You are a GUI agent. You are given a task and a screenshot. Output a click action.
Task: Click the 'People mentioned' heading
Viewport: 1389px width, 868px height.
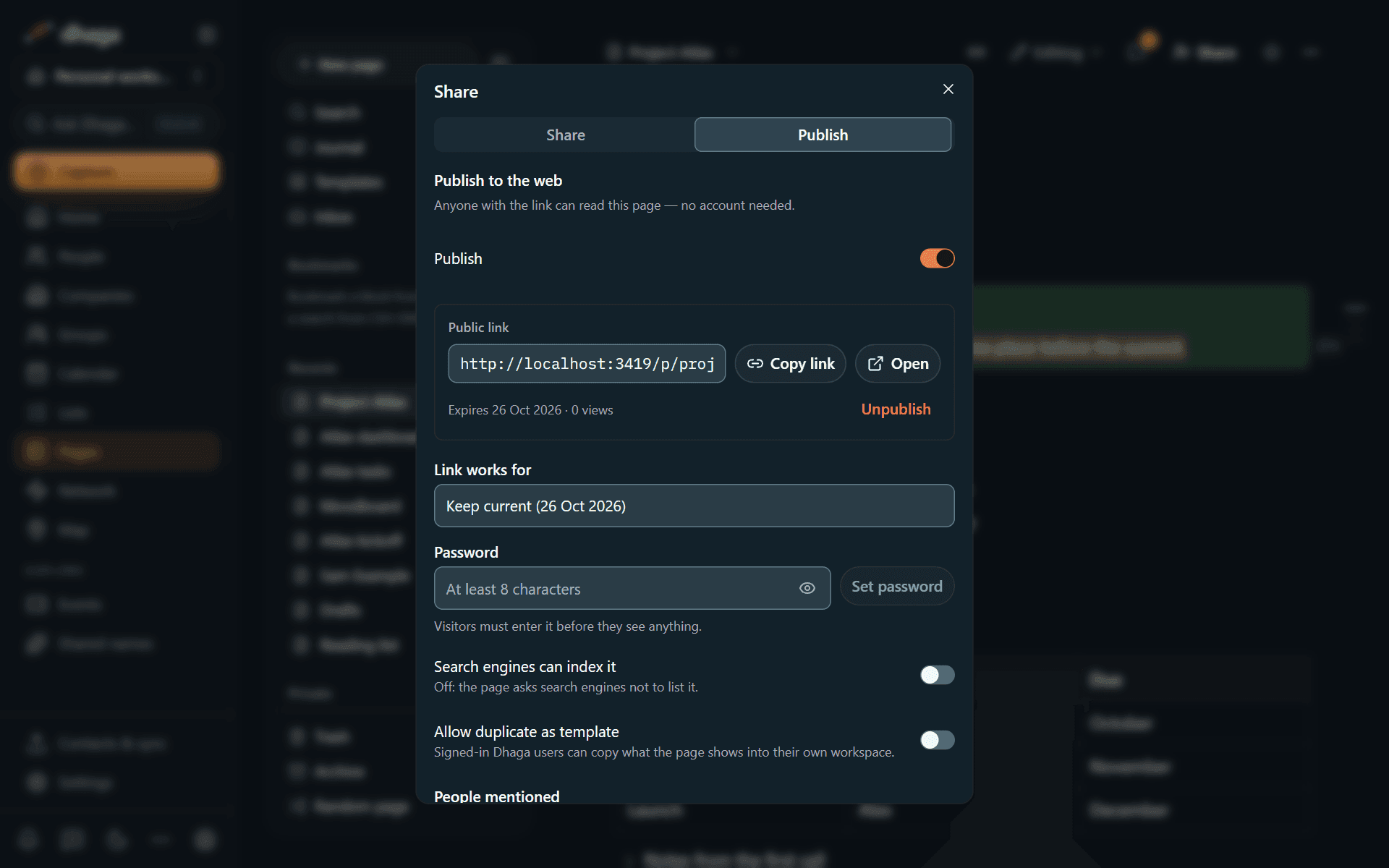496,796
